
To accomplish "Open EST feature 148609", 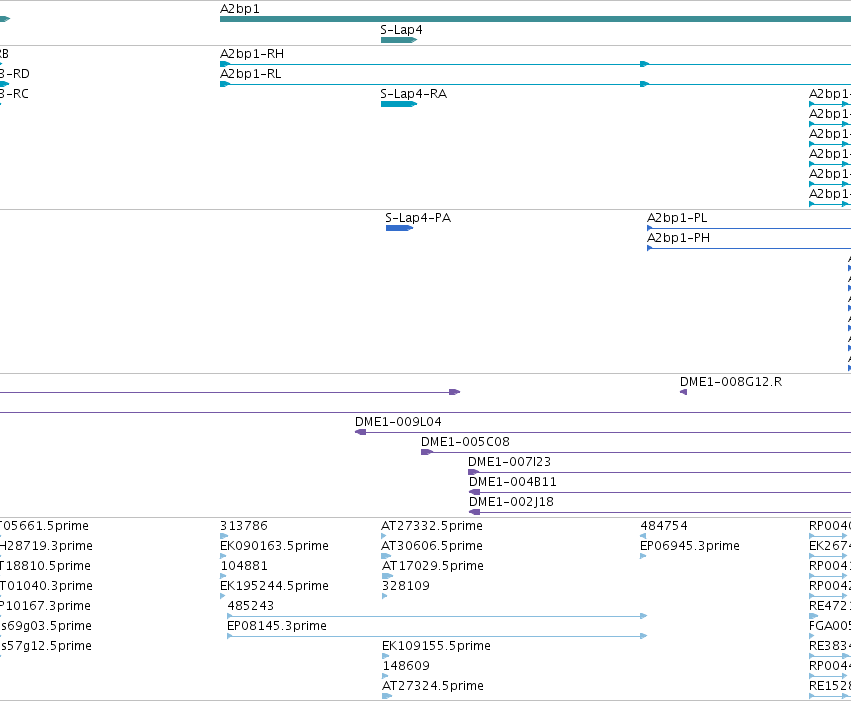I will coord(406,666).
